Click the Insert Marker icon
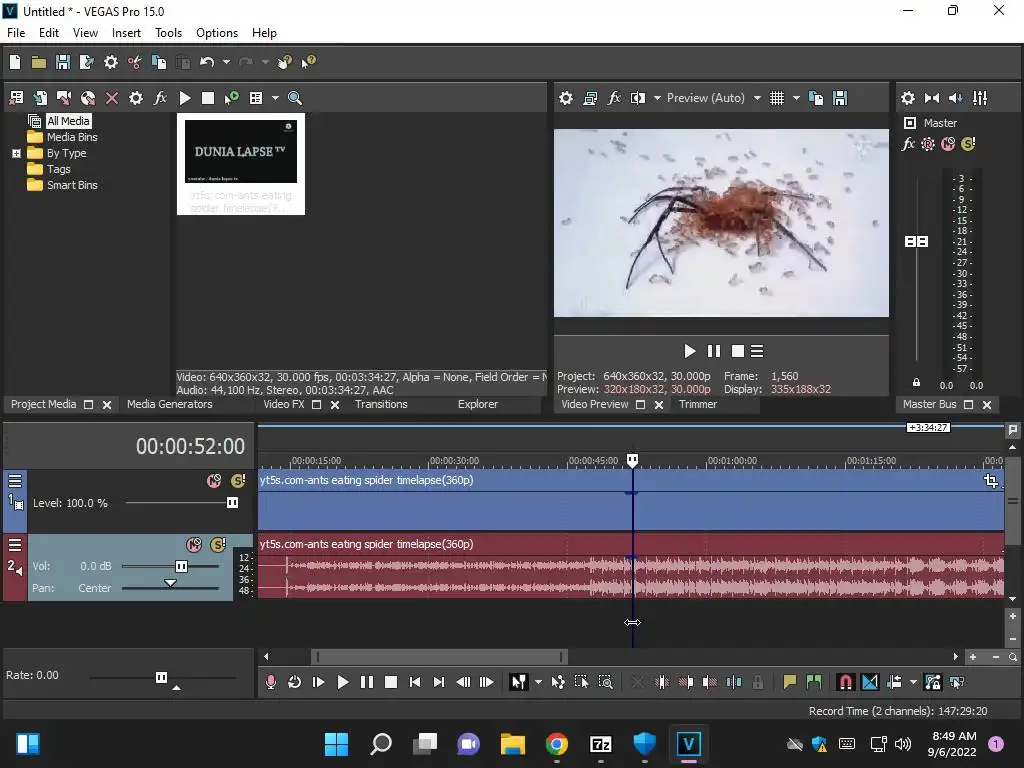This screenshot has height=768, width=1024. (790, 682)
